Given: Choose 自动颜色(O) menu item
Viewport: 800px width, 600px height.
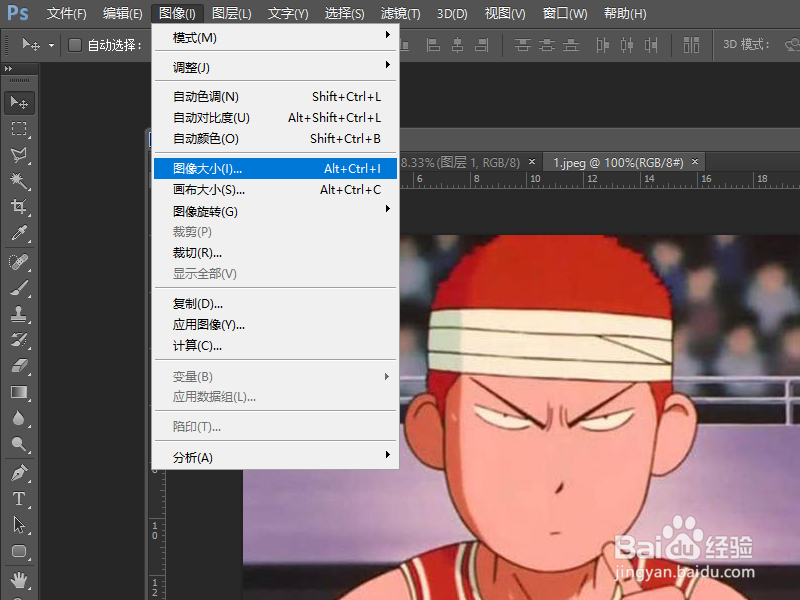Looking at the screenshot, I should click(276, 138).
